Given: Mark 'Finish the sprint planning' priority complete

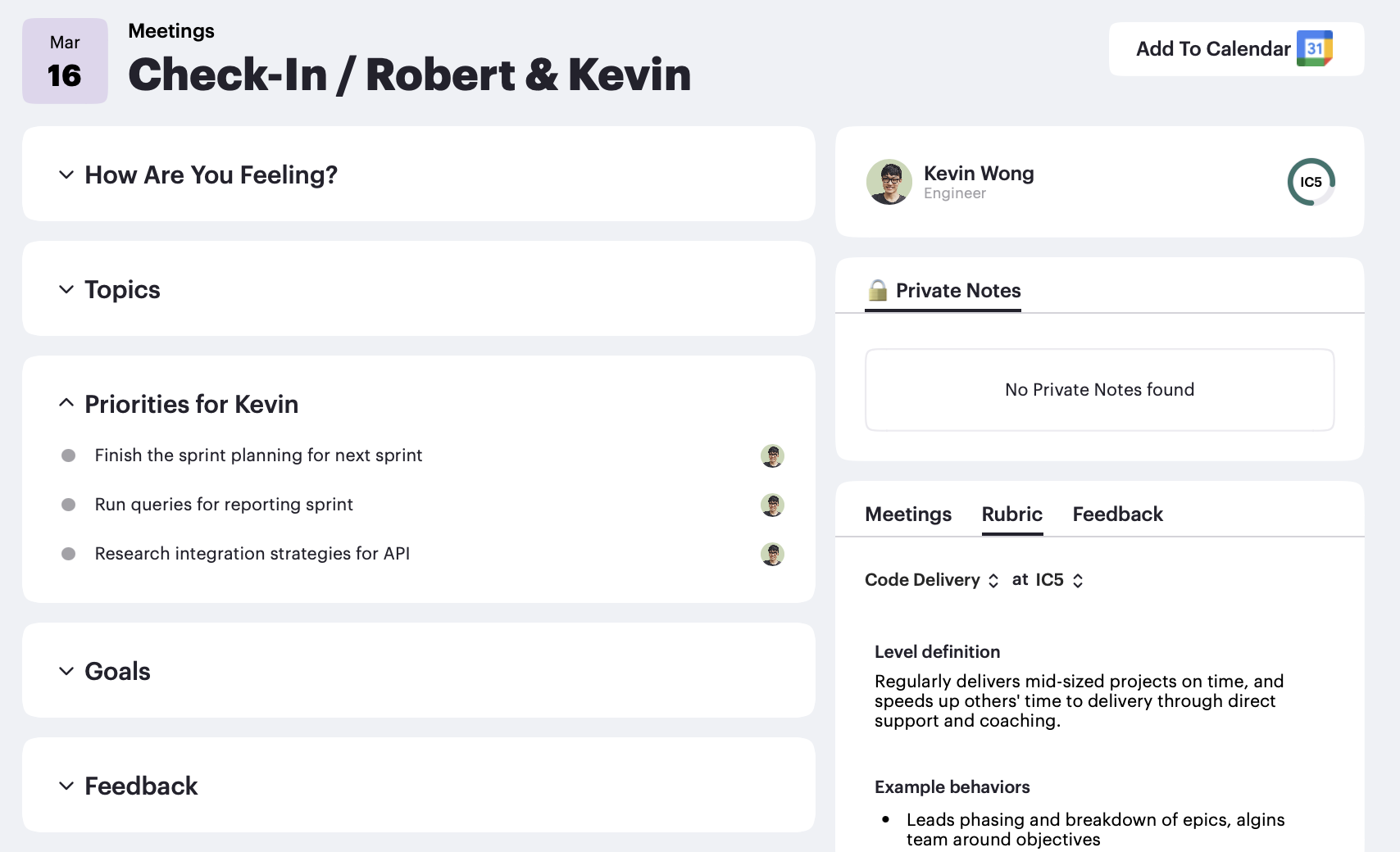Looking at the screenshot, I should coord(69,455).
